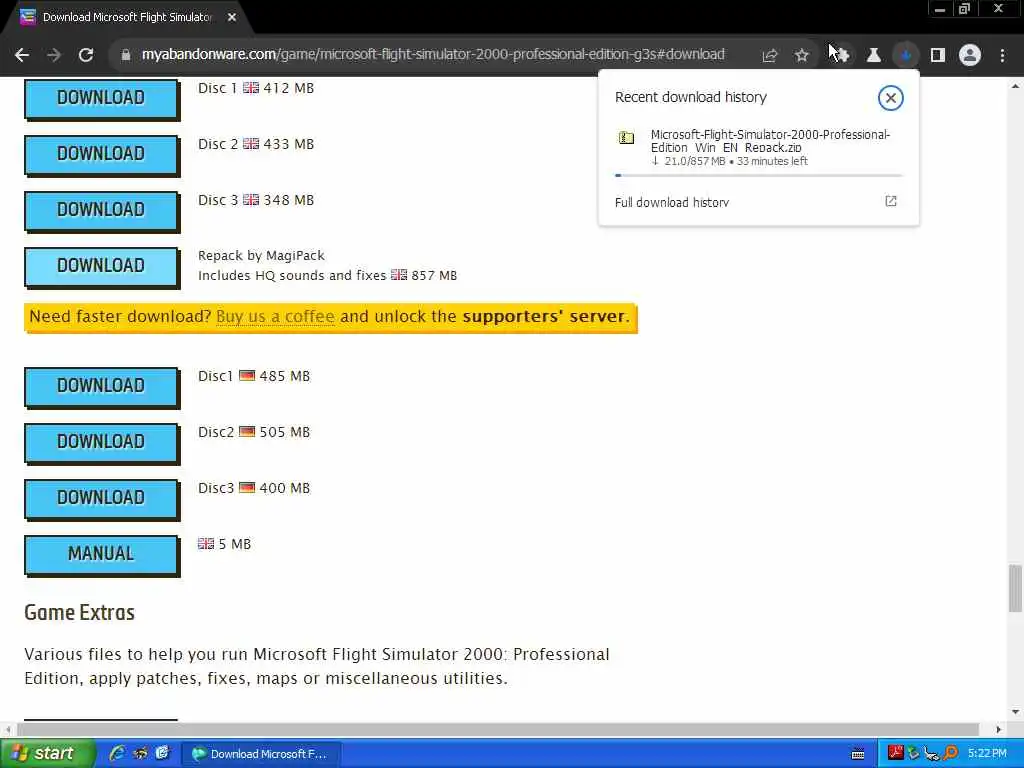Open the profile avatar menu
This screenshot has height=768, width=1024.
(x=970, y=56)
